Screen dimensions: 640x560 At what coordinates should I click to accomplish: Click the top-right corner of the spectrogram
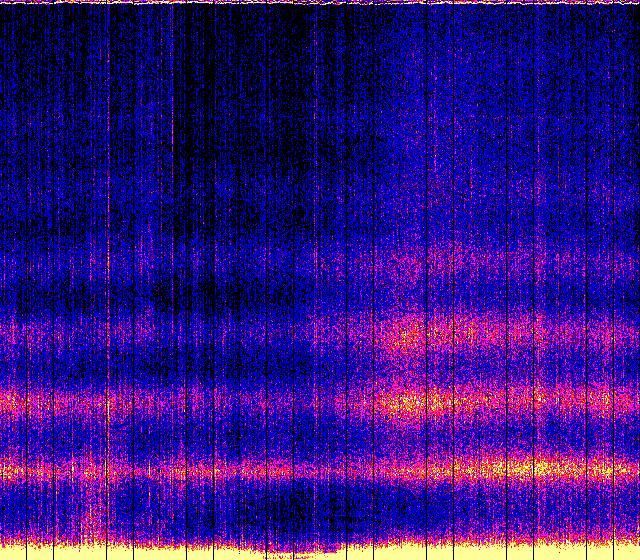(x=636, y=3)
